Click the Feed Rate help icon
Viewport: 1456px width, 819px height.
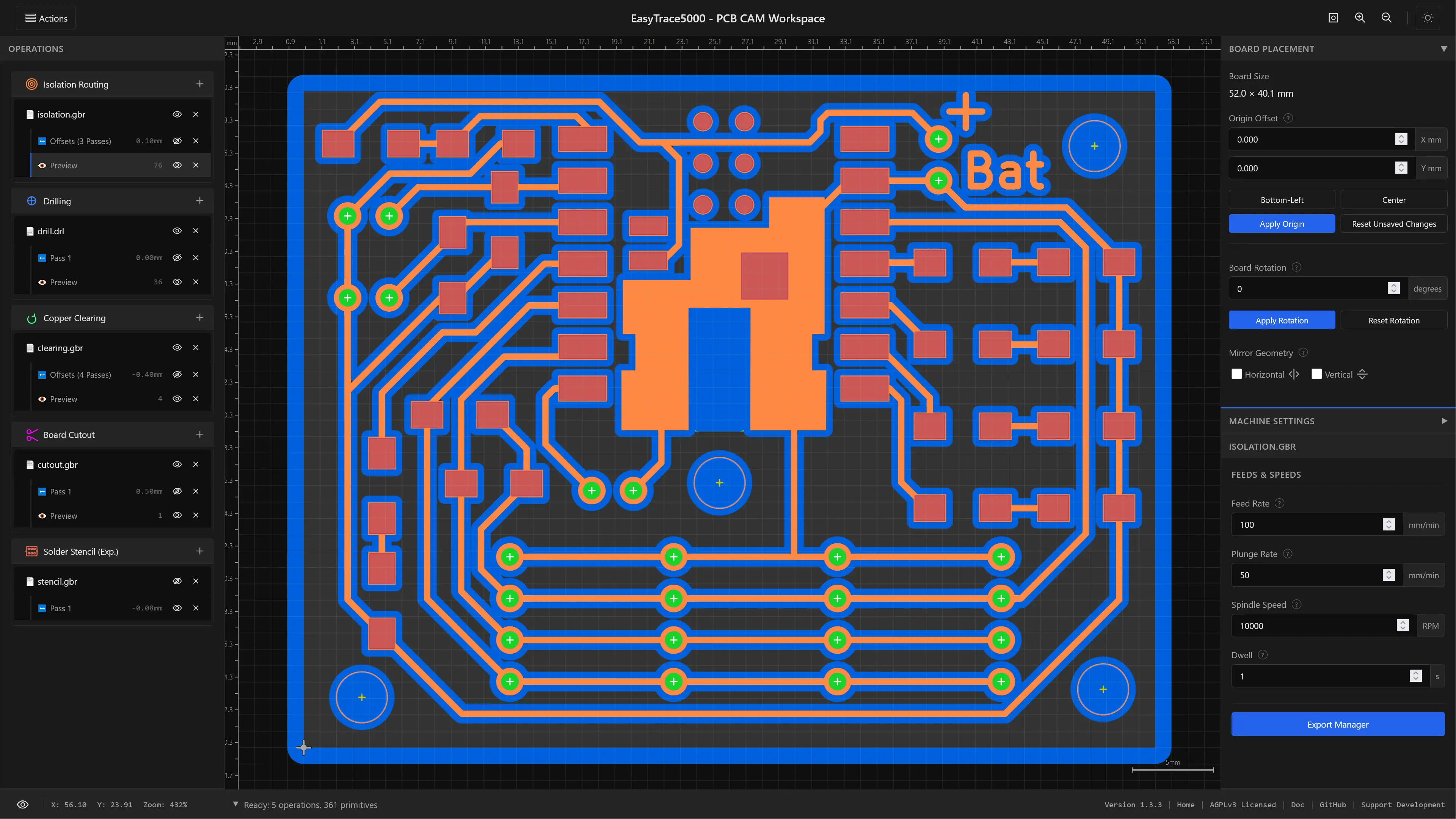coord(1280,503)
